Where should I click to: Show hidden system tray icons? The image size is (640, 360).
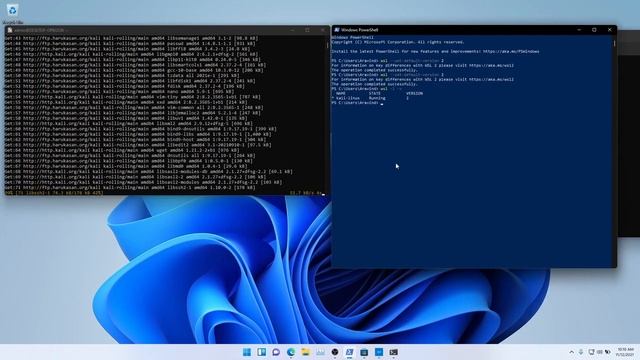point(571,352)
